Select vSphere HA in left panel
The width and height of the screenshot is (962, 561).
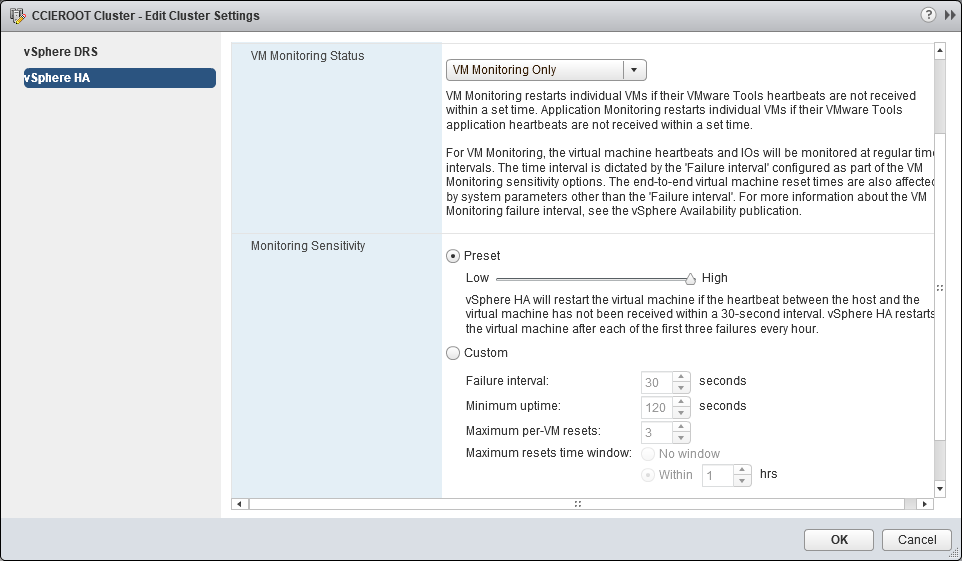(118, 78)
